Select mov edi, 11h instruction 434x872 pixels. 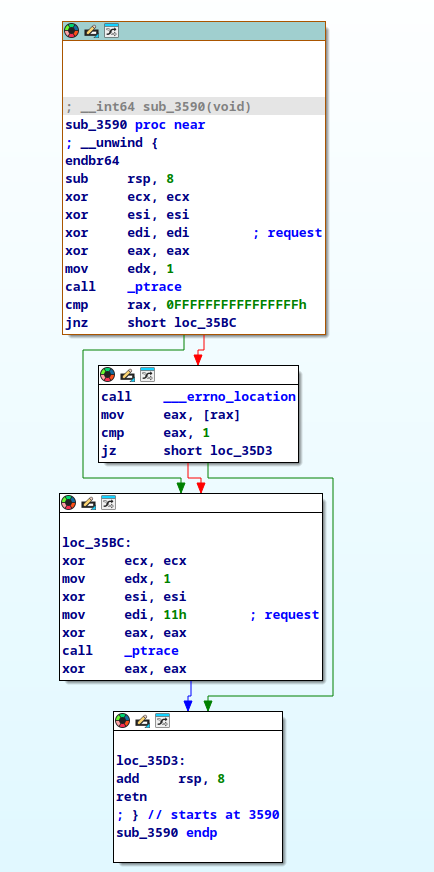tap(124, 615)
